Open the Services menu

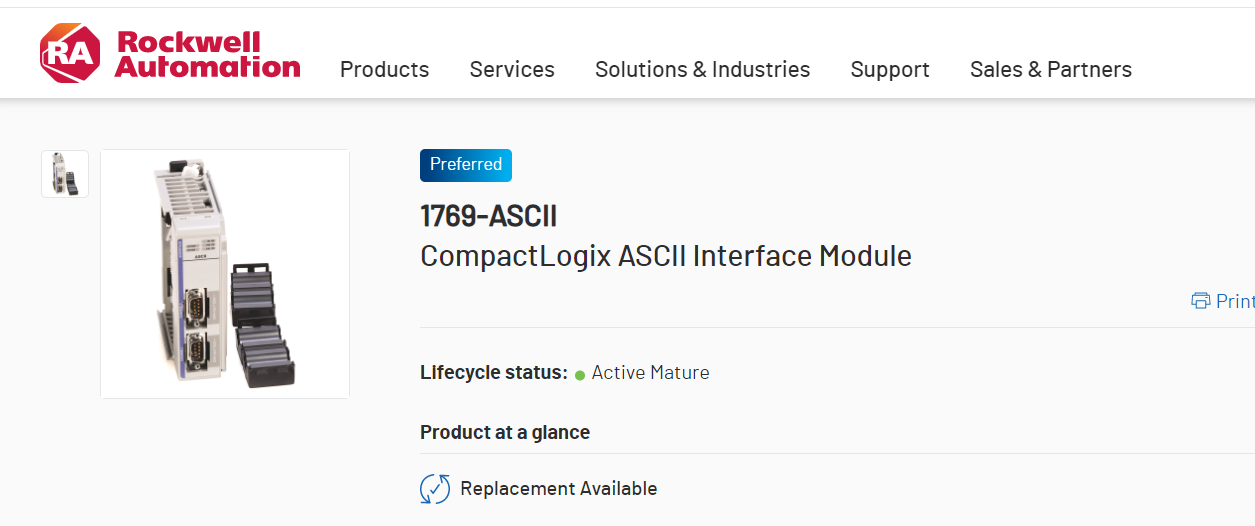[512, 69]
